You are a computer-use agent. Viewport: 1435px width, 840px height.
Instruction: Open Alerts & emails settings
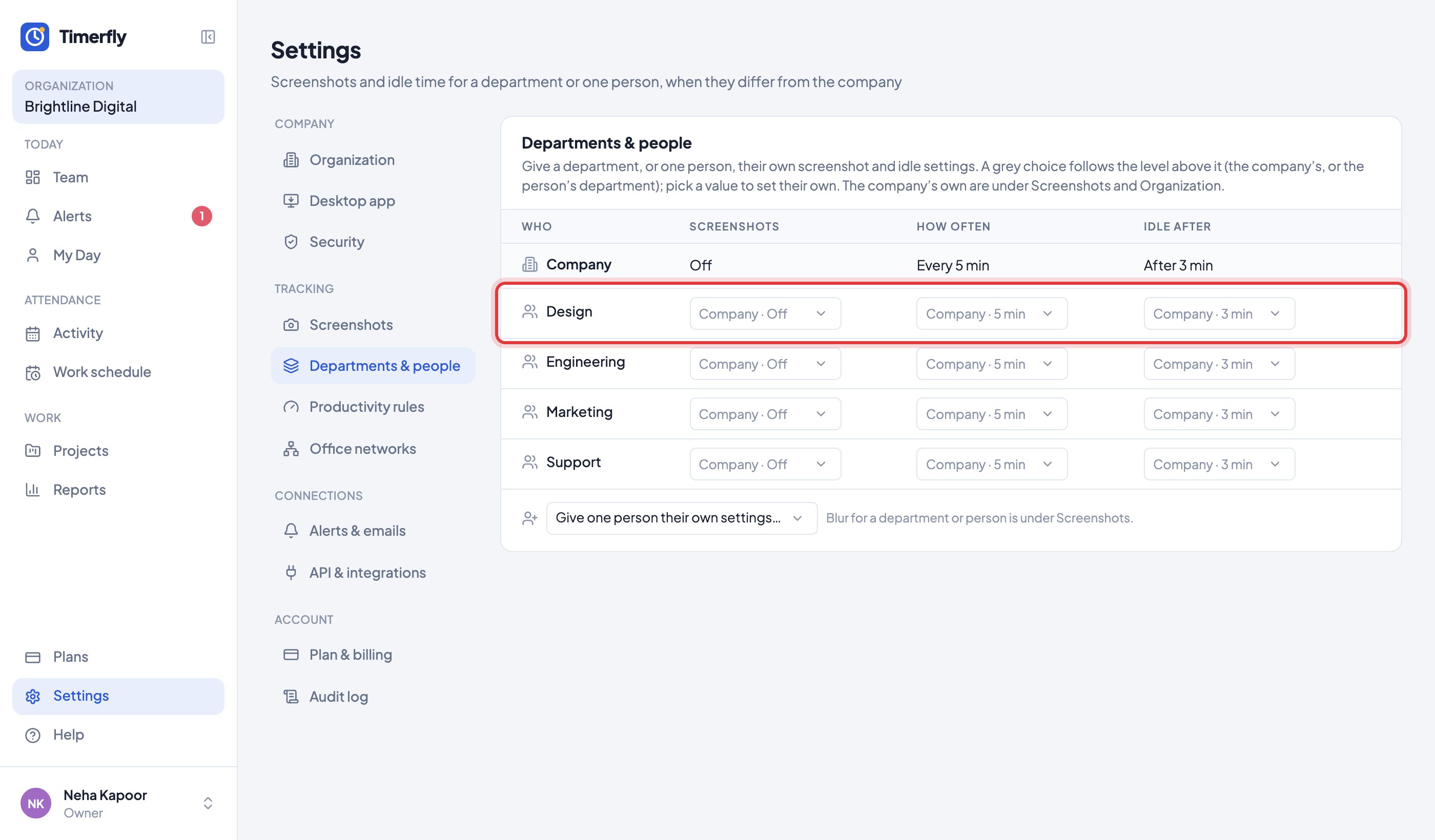pos(373,531)
